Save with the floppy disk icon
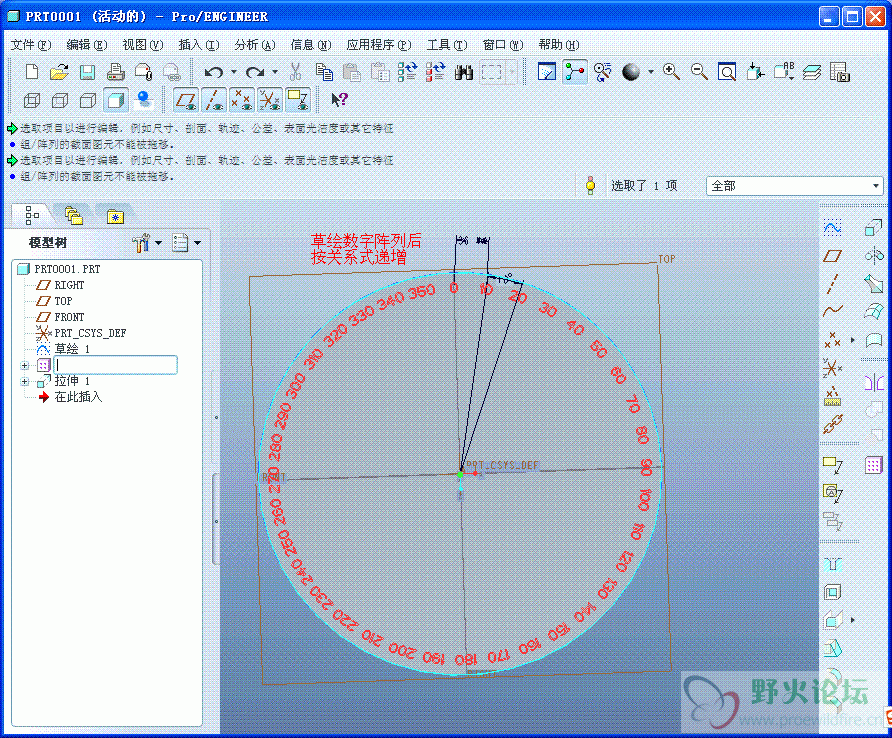Image resolution: width=892 pixels, height=738 pixels. [87, 72]
